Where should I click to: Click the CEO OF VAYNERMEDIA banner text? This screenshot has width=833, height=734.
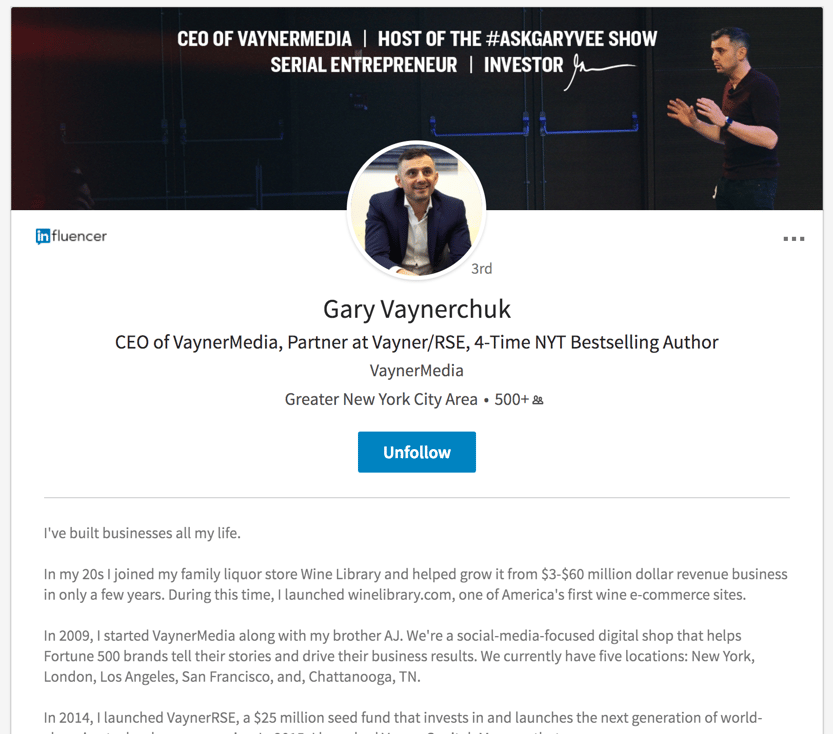264,39
